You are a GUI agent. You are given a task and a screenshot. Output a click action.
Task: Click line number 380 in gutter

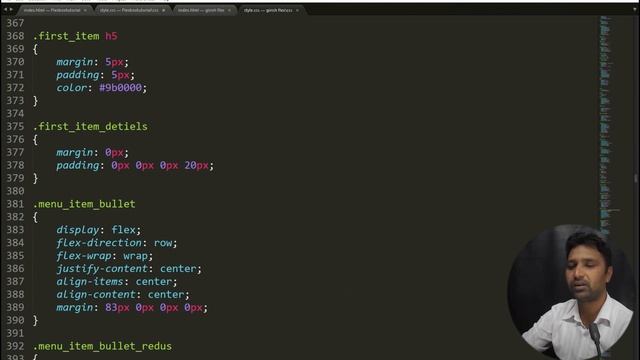click(15, 191)
